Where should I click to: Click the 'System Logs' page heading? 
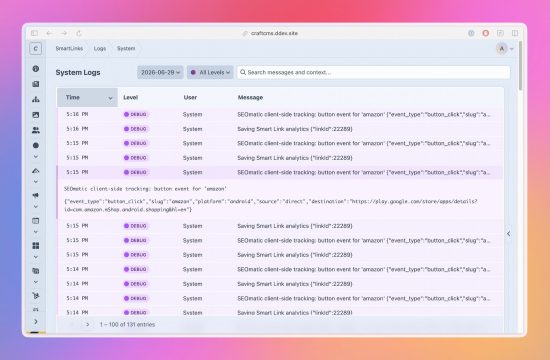click(x=78, y=72)
